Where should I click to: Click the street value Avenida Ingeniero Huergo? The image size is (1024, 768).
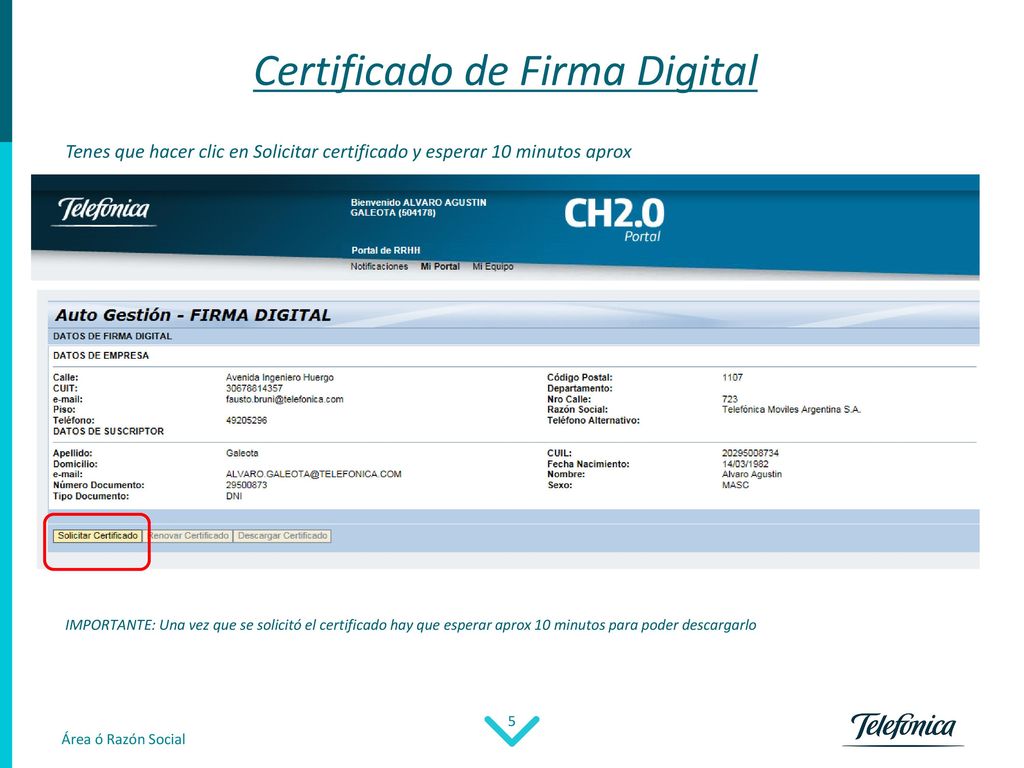coord(280,377)
